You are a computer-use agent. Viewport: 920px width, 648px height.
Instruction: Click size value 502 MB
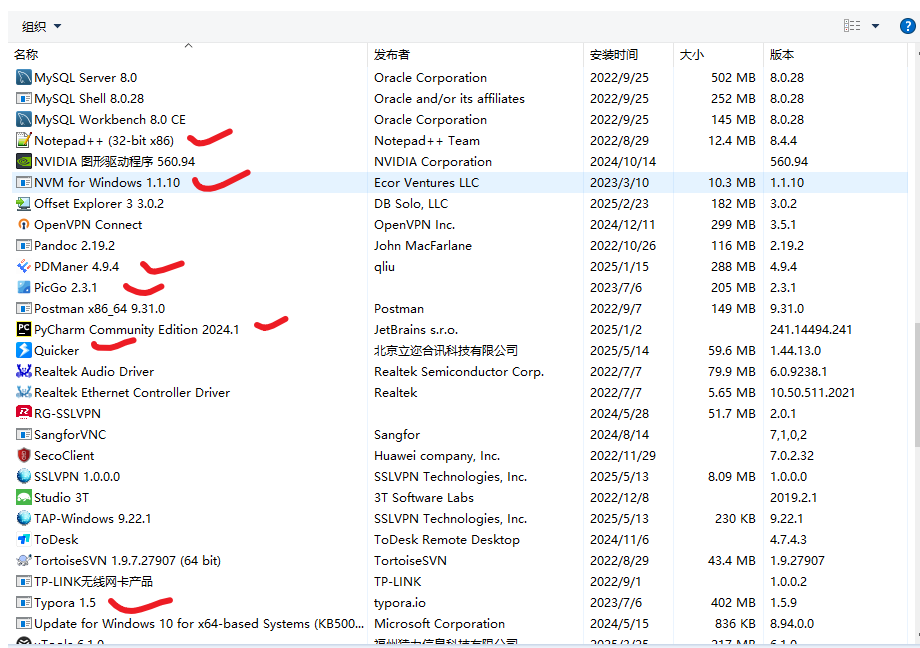click(733, 77)
